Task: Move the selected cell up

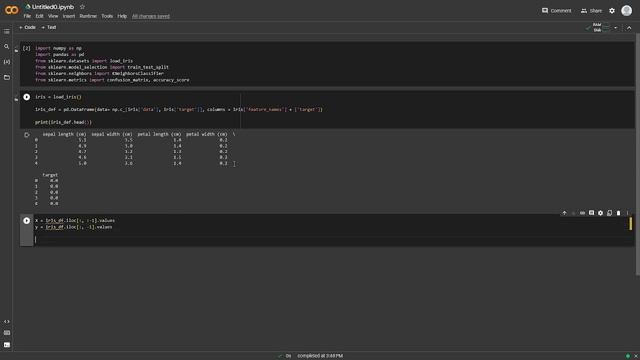Action: coord(564,213)
